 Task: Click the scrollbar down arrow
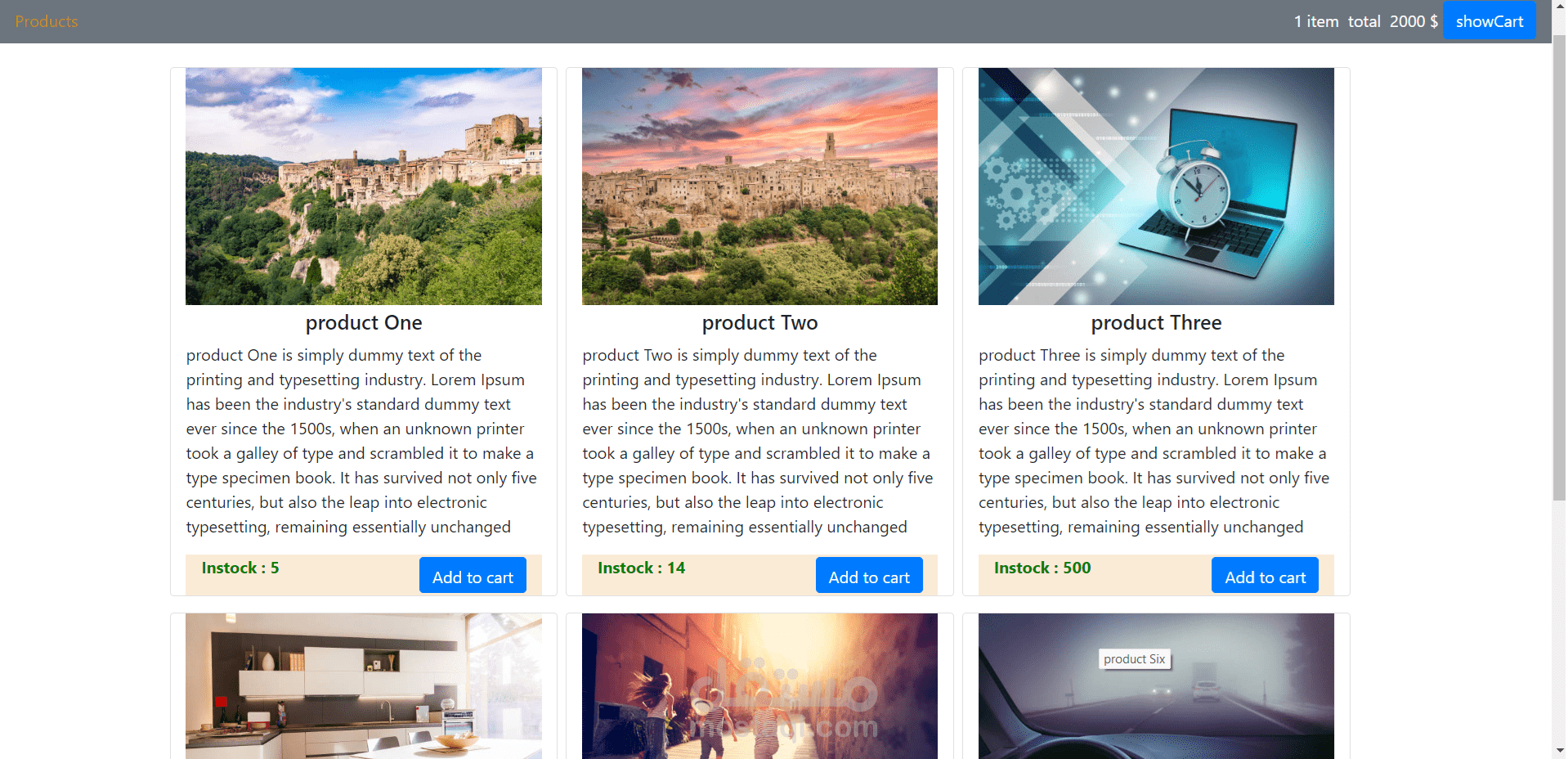click(x=1559, y=750)
